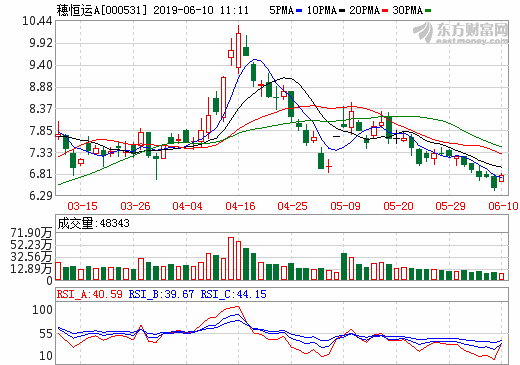Click the 6.29 price axis label

click(41, 196)
